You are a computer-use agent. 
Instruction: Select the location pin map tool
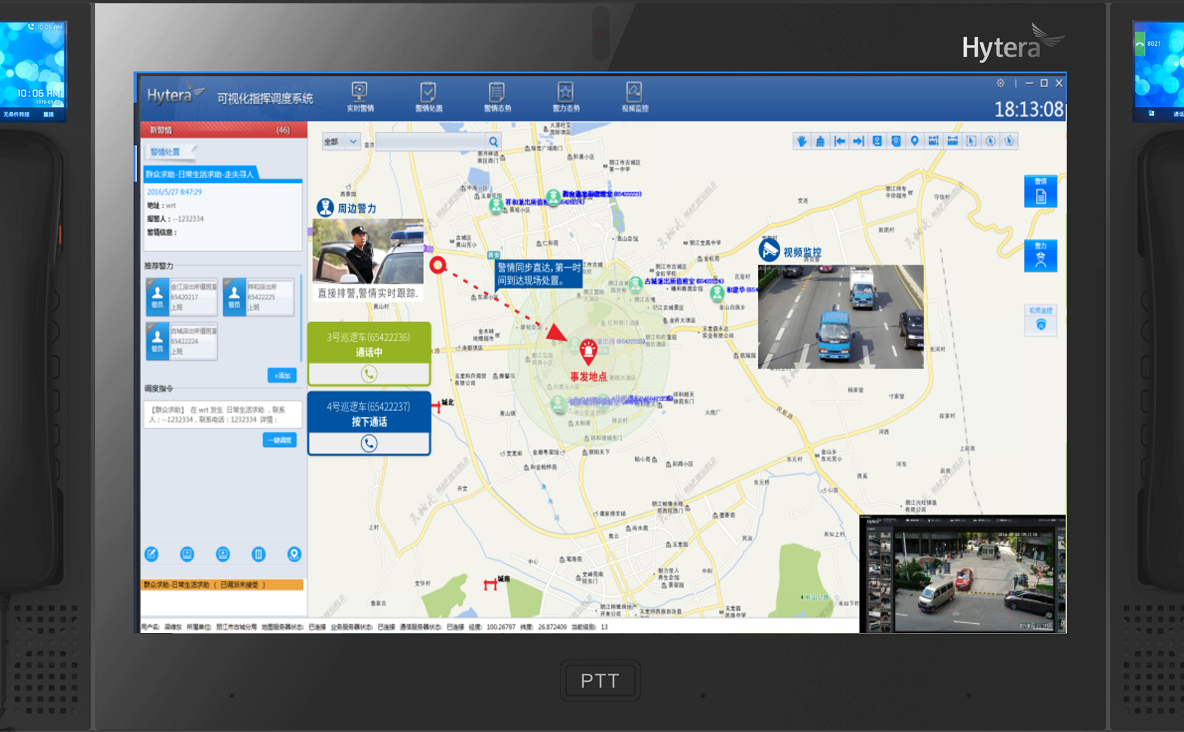(915, 141)
